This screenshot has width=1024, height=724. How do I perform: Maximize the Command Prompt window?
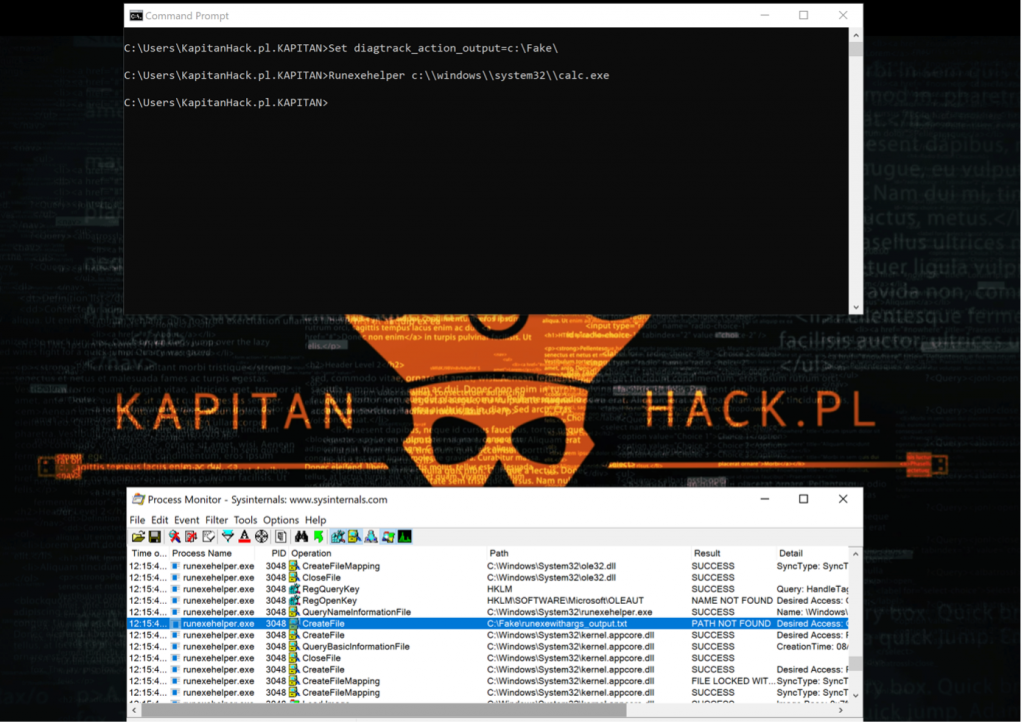click(804, 15)
